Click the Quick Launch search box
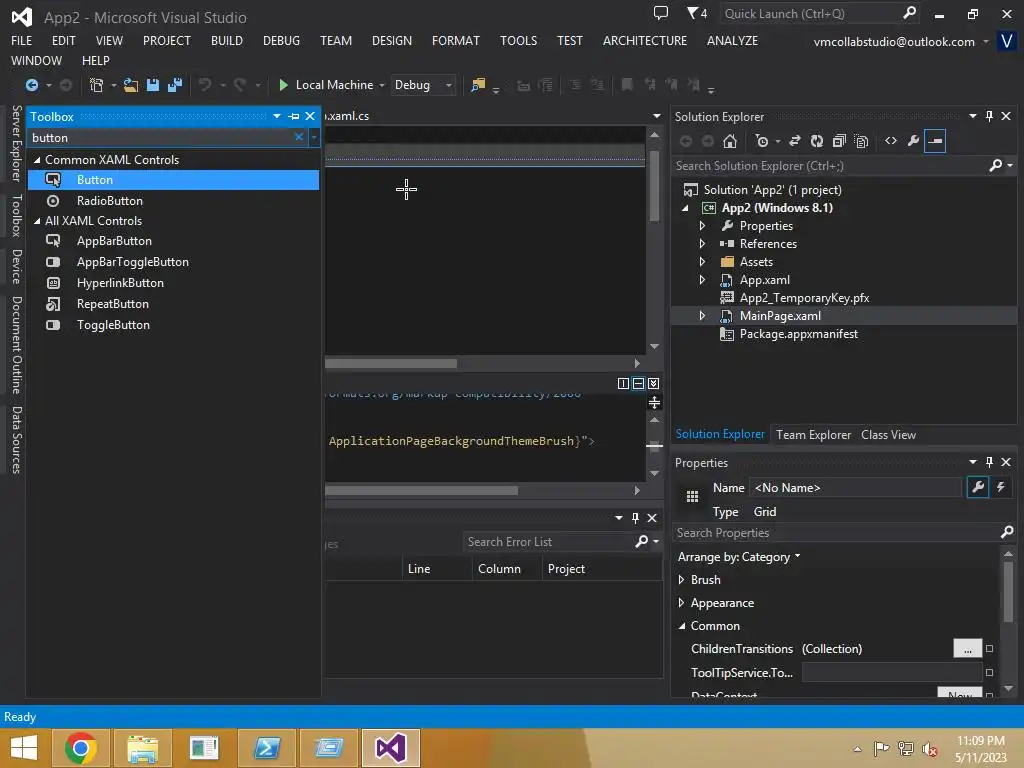Screen dimensions: 1024x768 (x=811, y=14)
